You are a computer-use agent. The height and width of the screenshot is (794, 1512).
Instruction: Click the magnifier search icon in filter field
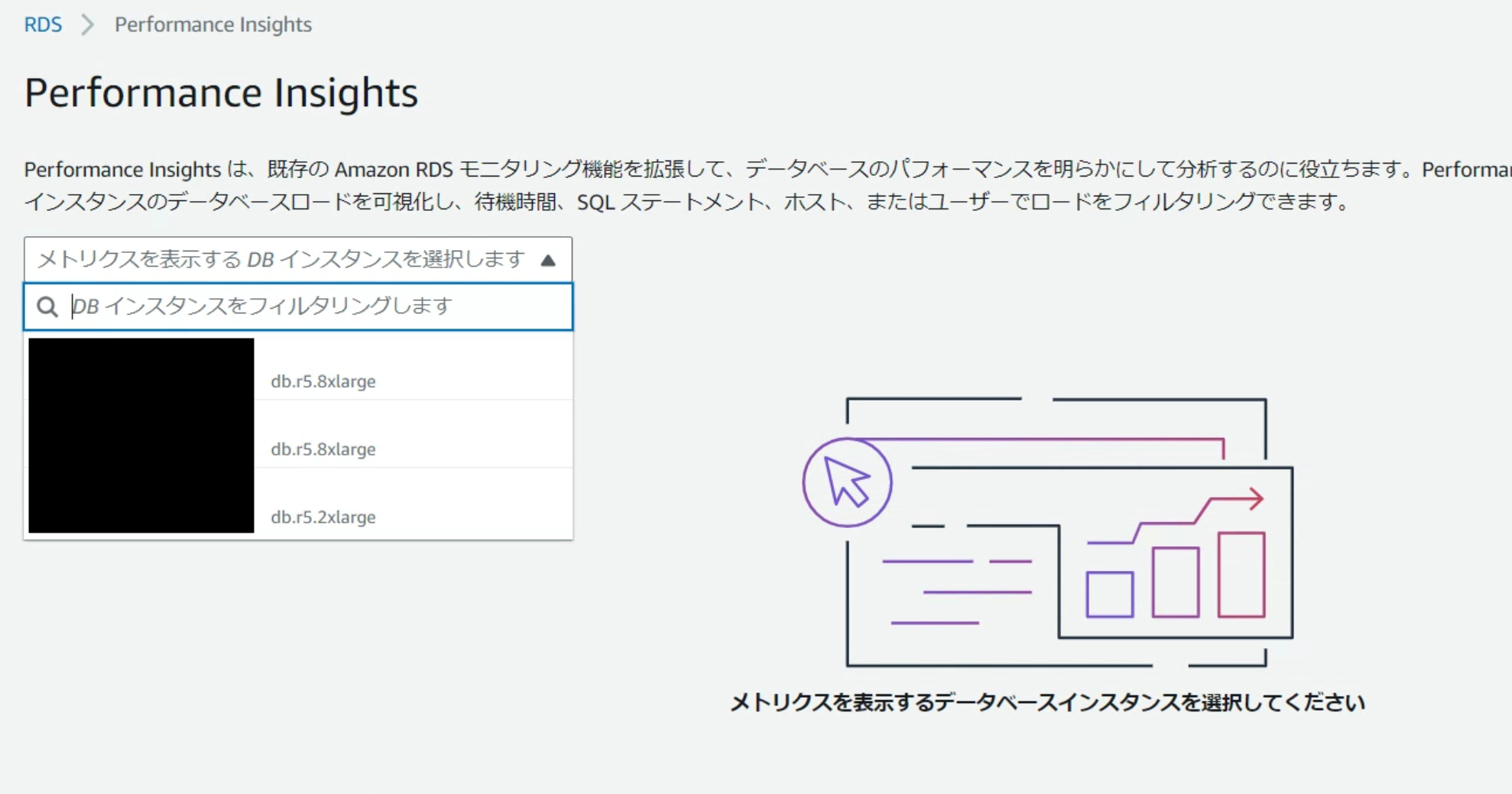pos(47,306)
